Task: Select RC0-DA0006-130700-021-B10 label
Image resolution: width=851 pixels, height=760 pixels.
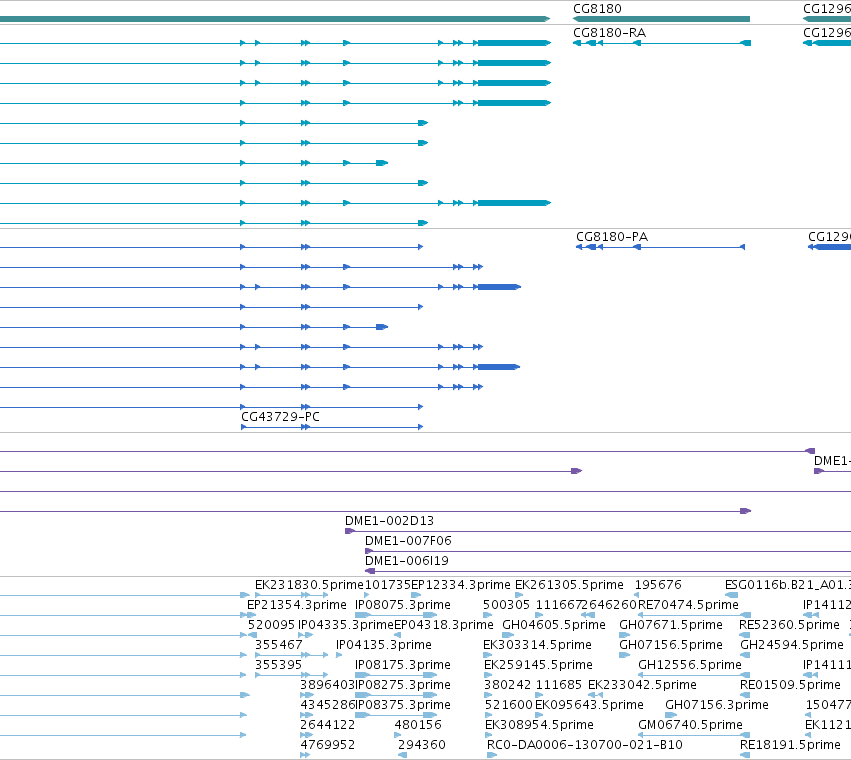Action: [x=585, y=745]
